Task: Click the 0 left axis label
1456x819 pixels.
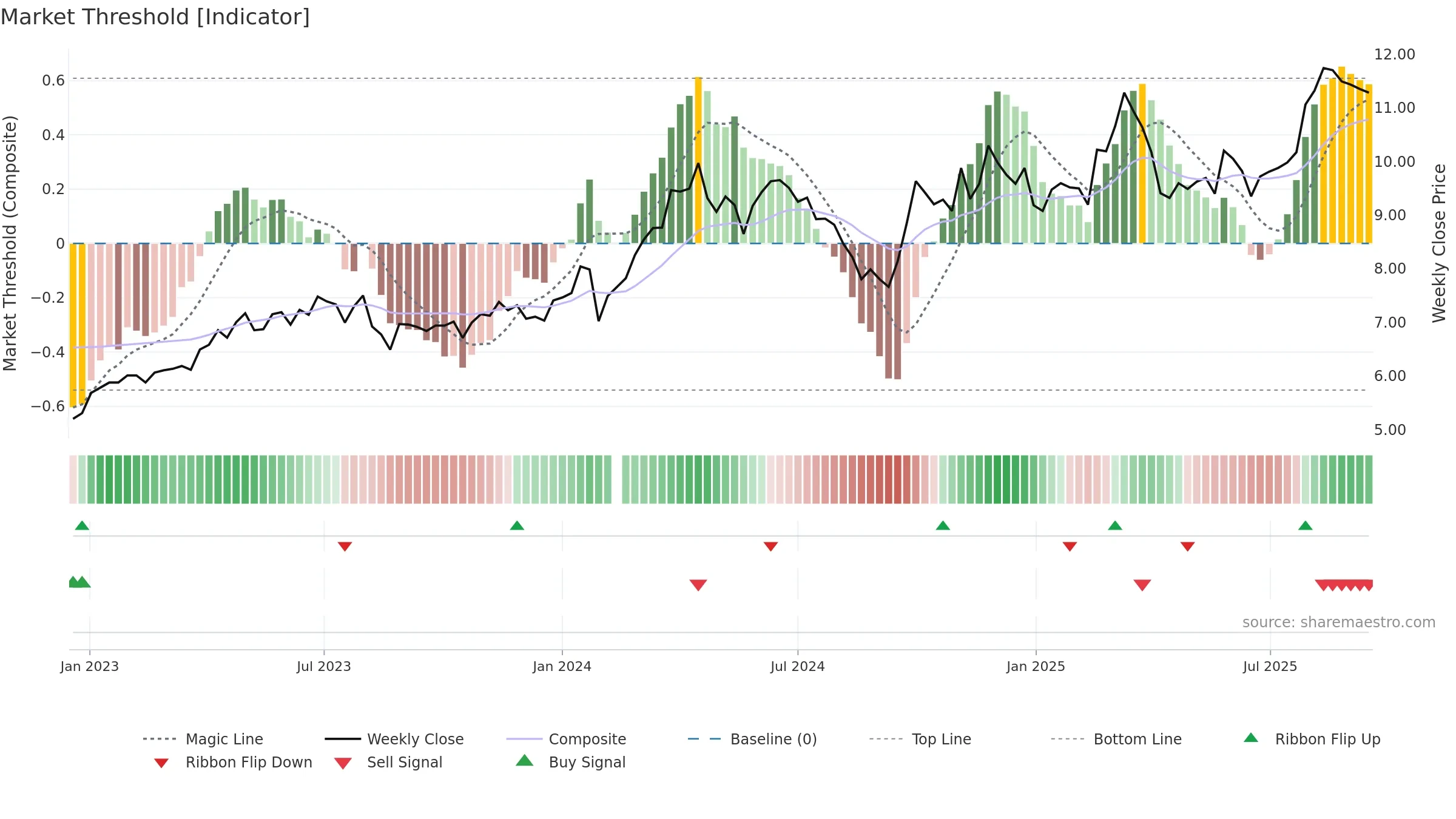Action: coord(60,243)
